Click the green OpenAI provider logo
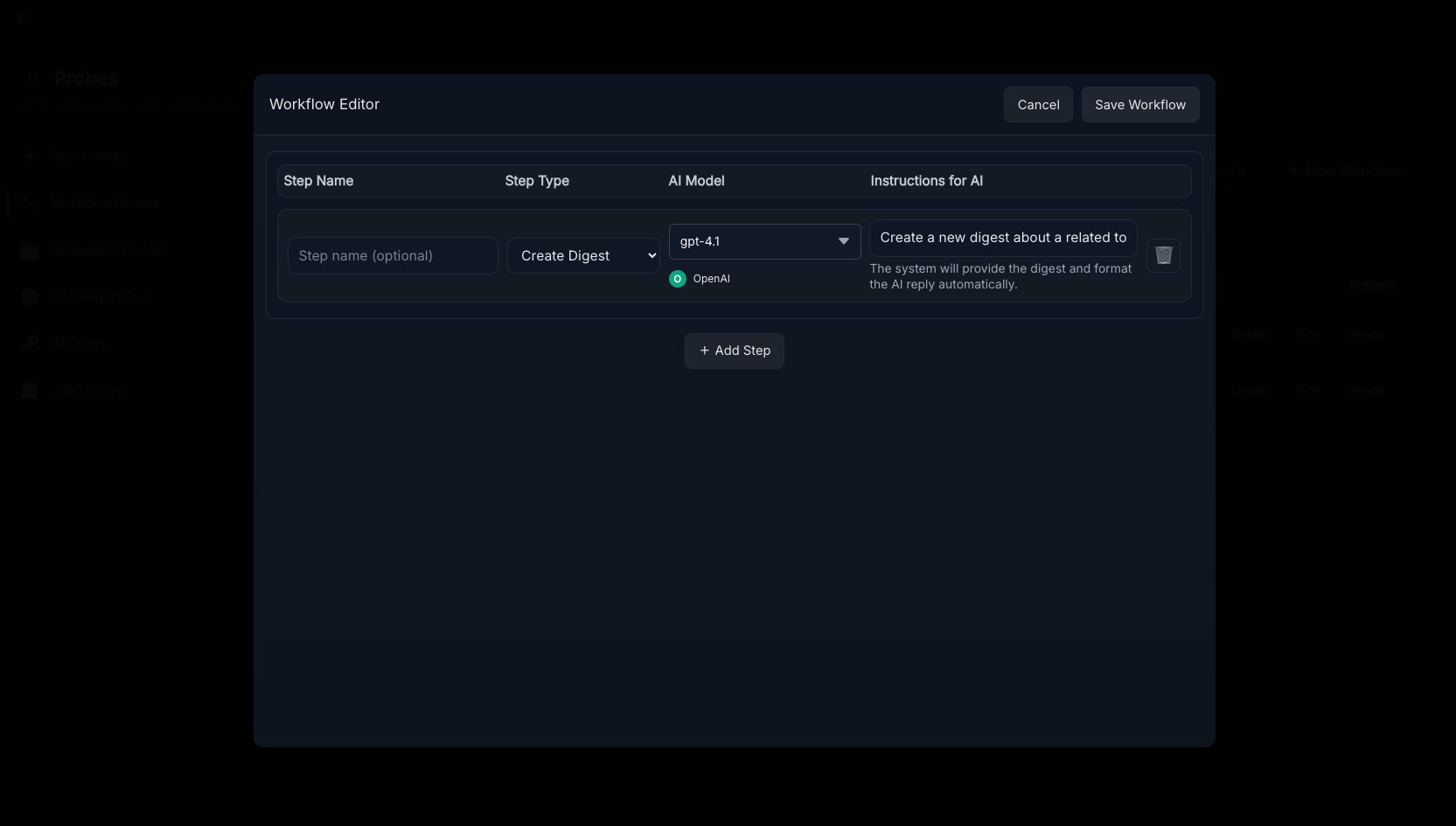The height and width of the screenshot is (826, 1456). click(678, 279)
